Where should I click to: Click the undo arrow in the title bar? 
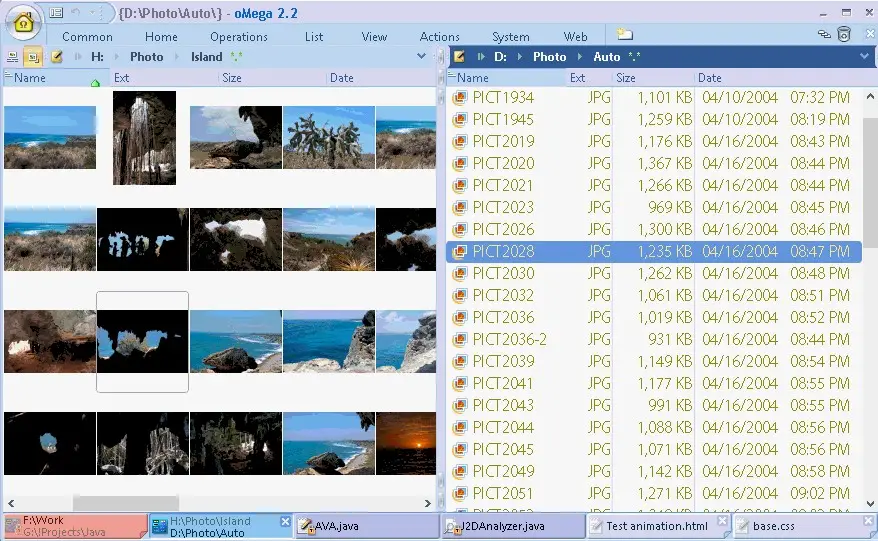coord(76,12)
